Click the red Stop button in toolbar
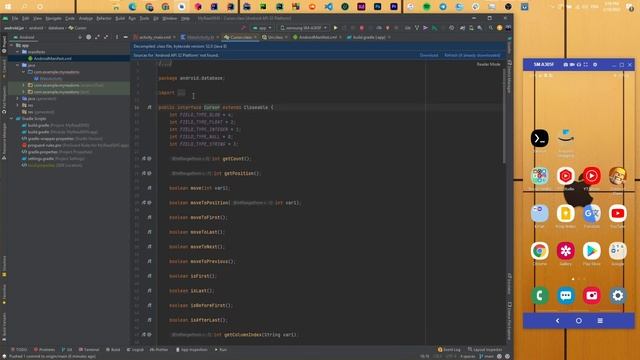Image resolution: width=640 pixels, height=360 pixels. coord(362,28)
